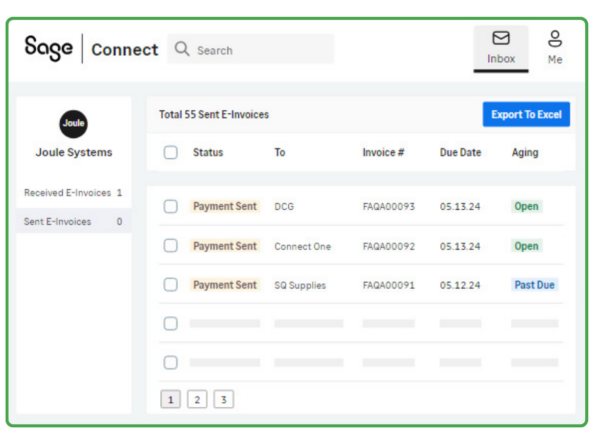The width and height of the screenshot is (600, 440).
Task: Click Joule Systems company name
Action: 74,152
